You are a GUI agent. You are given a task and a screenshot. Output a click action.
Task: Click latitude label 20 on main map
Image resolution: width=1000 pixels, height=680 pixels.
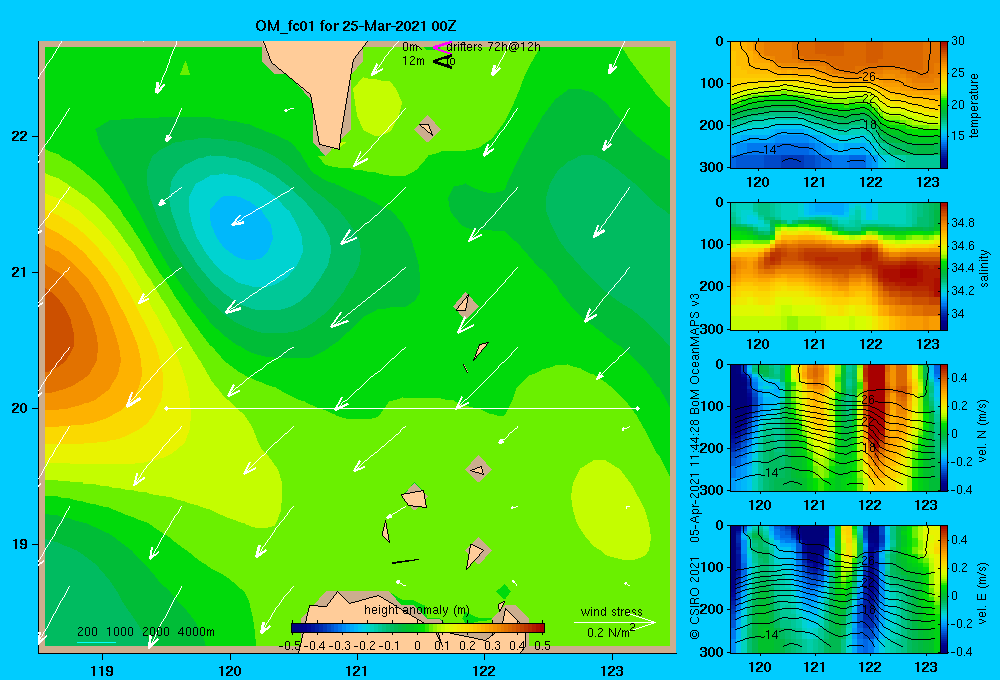point(19,408)
